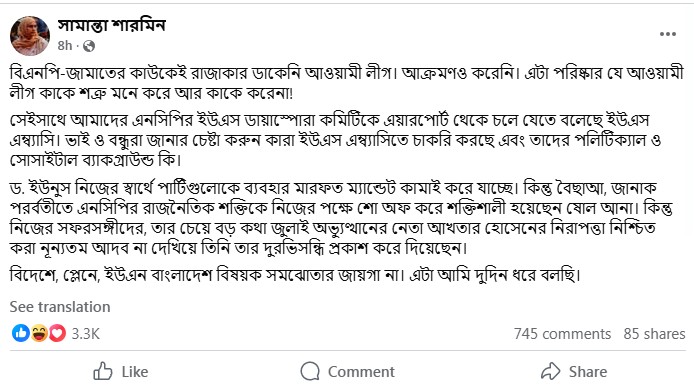Image resolution: width=694 pixels, height=391 pixels.
Task: Click the curved arrow Share icon
Action: pyautogui.click(x=551, y=371)
